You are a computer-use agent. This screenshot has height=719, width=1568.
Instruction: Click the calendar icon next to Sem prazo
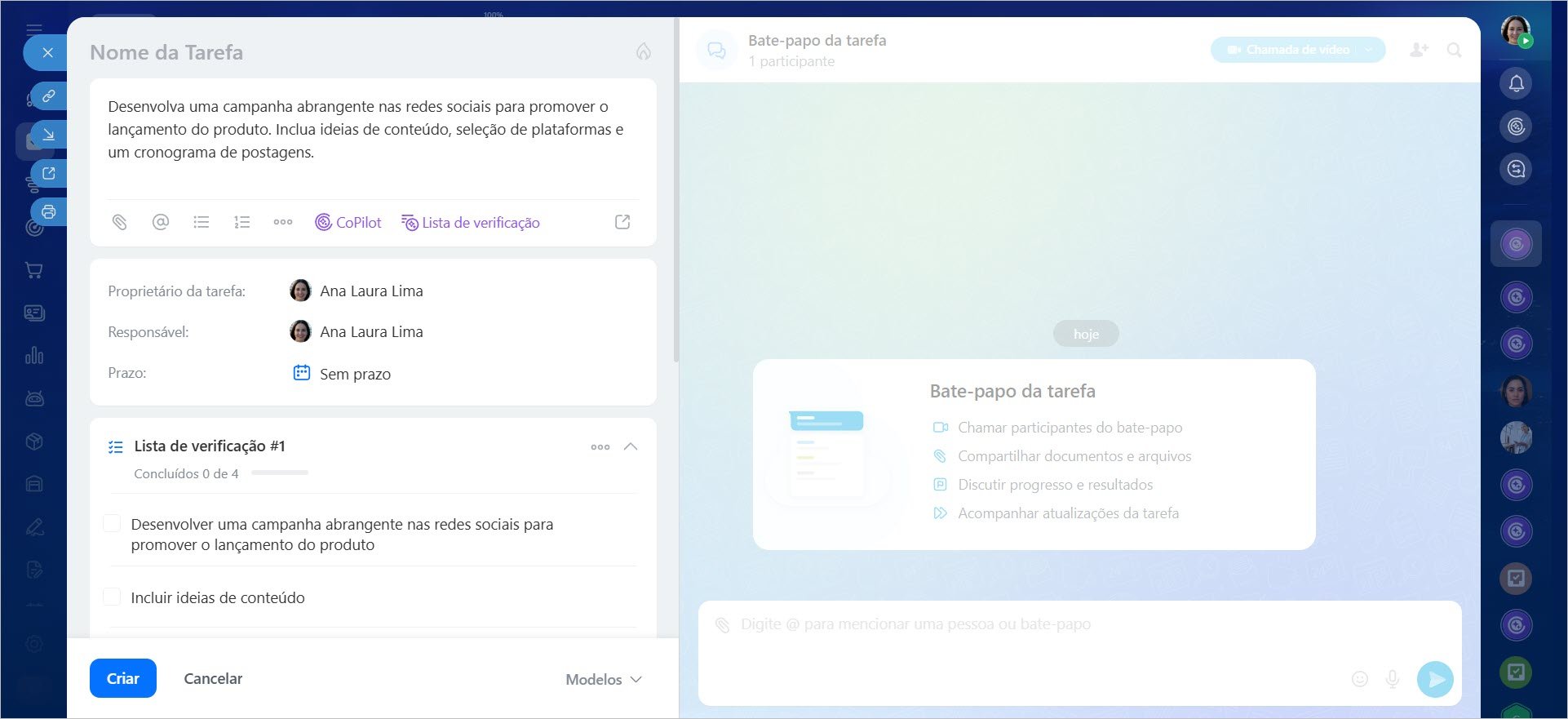point(302,373)
